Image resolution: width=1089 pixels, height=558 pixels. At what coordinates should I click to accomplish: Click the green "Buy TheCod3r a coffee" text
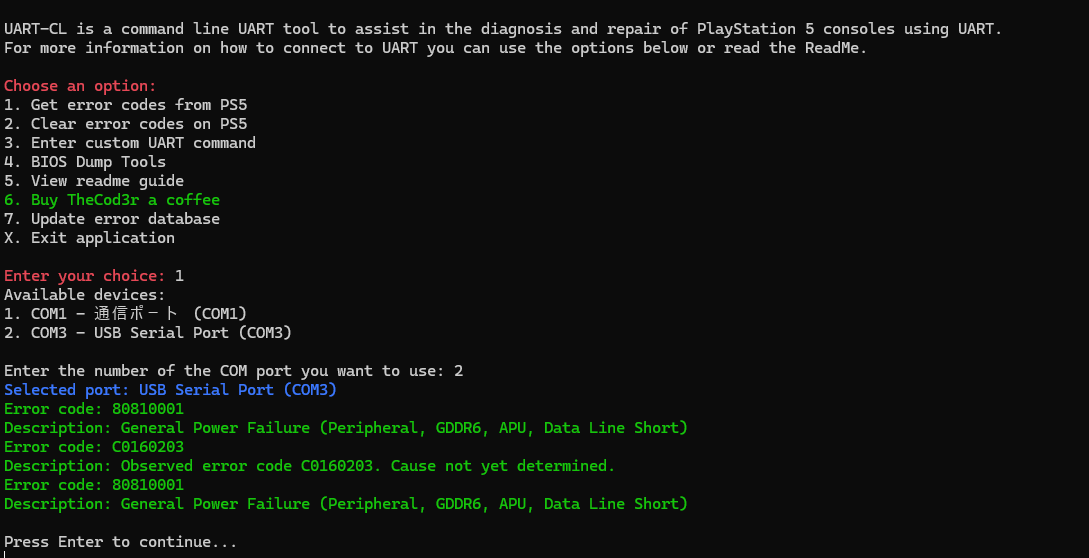coord(112,200)
